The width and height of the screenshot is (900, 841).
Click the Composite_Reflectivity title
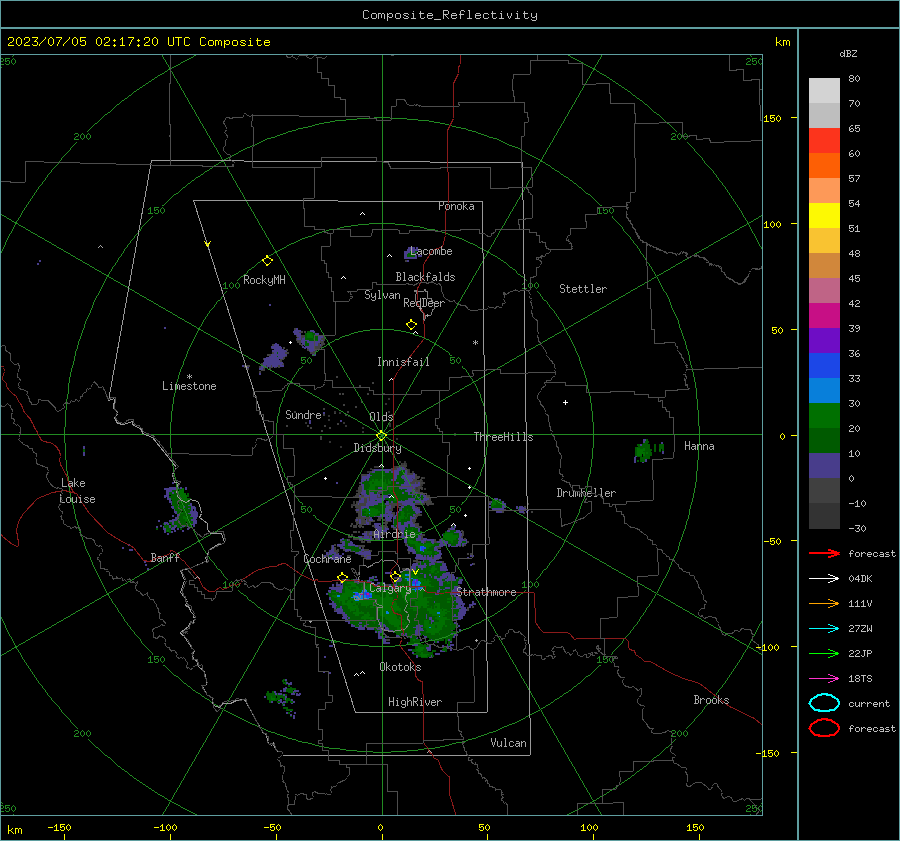(449, 15)
